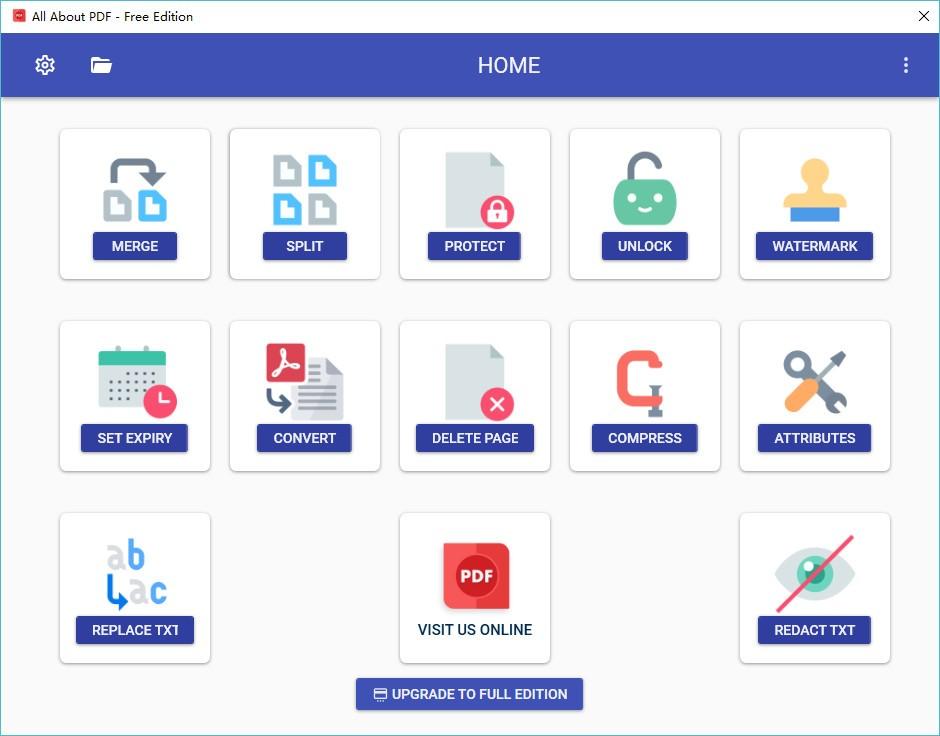Click the locked document Protect icon

point(475,190)
